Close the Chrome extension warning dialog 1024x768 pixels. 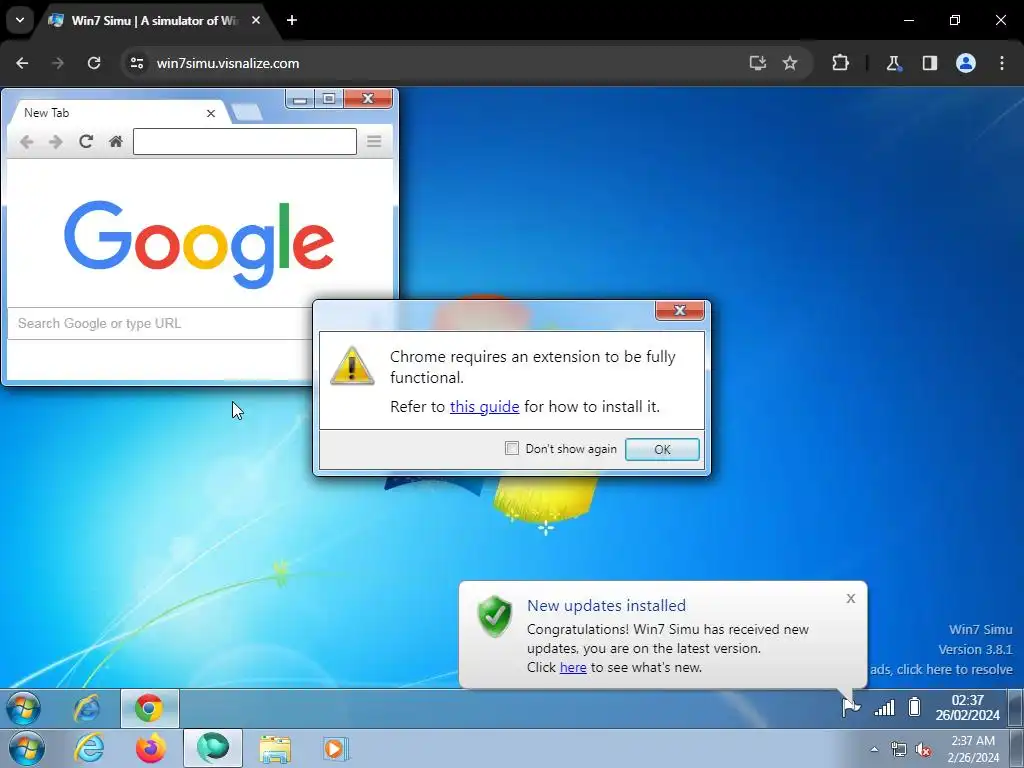tap(680, 311)
